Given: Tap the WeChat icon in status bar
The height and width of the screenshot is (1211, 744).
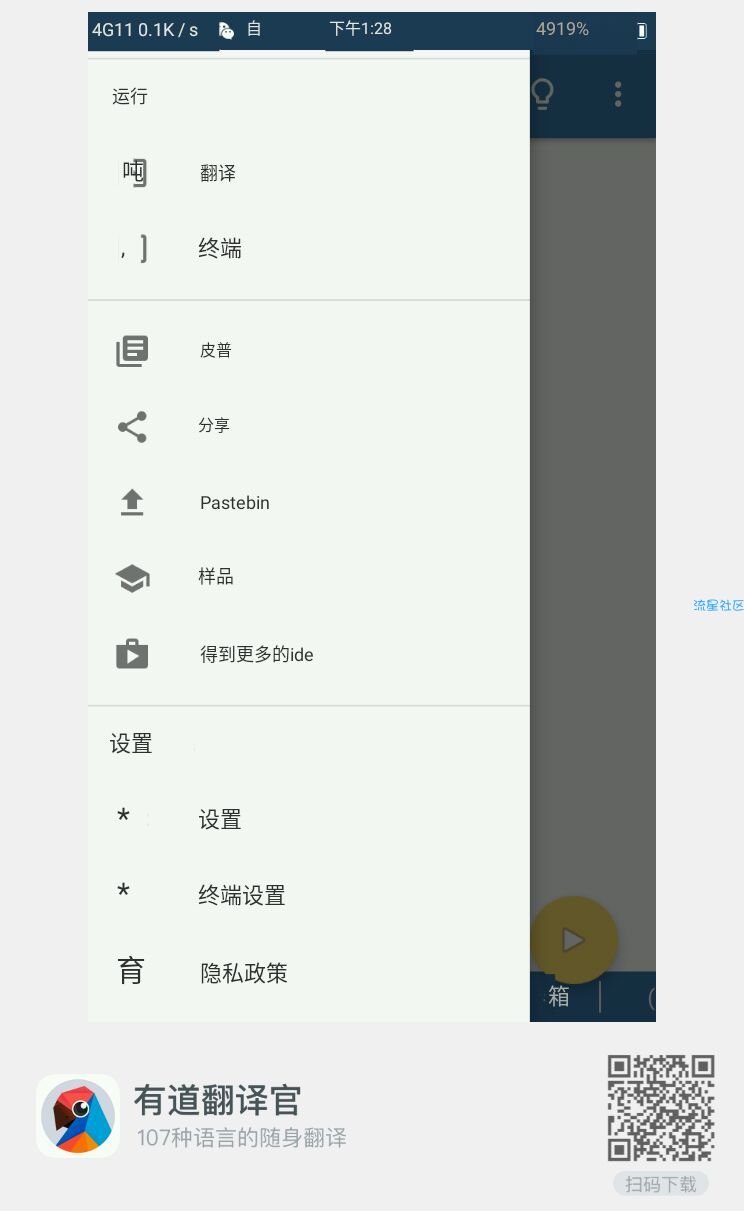Looking at the screenshot, I should coord(227,30).
